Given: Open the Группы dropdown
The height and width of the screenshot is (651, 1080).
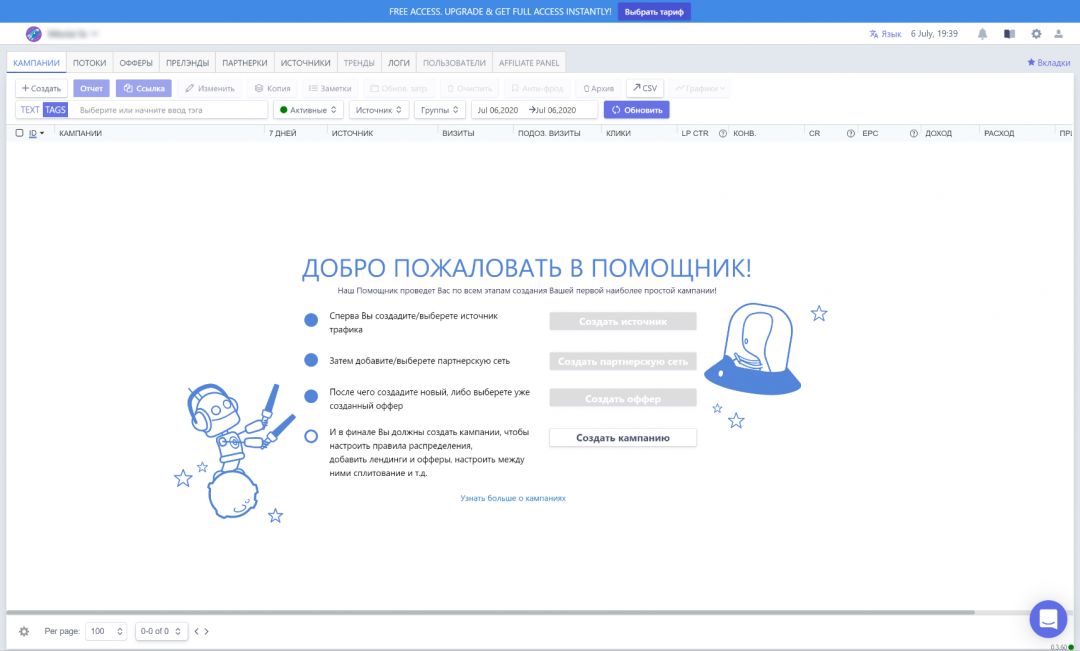Looking at the screenshot, I should tap(440, 109).
